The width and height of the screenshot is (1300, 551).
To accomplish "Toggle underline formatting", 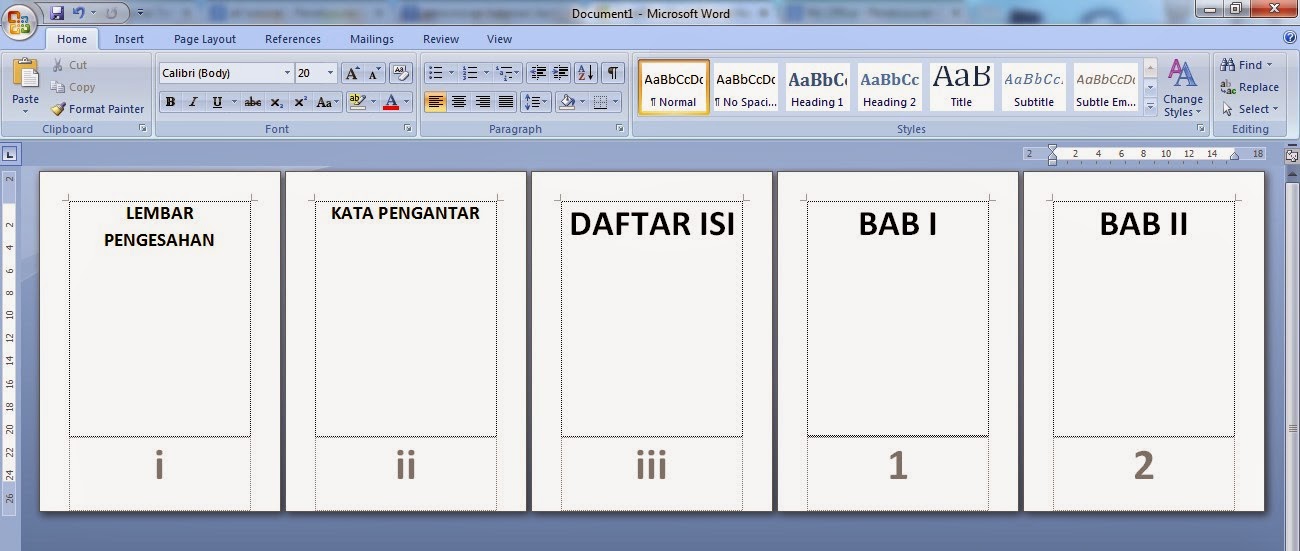I will [x=216, y=102].
